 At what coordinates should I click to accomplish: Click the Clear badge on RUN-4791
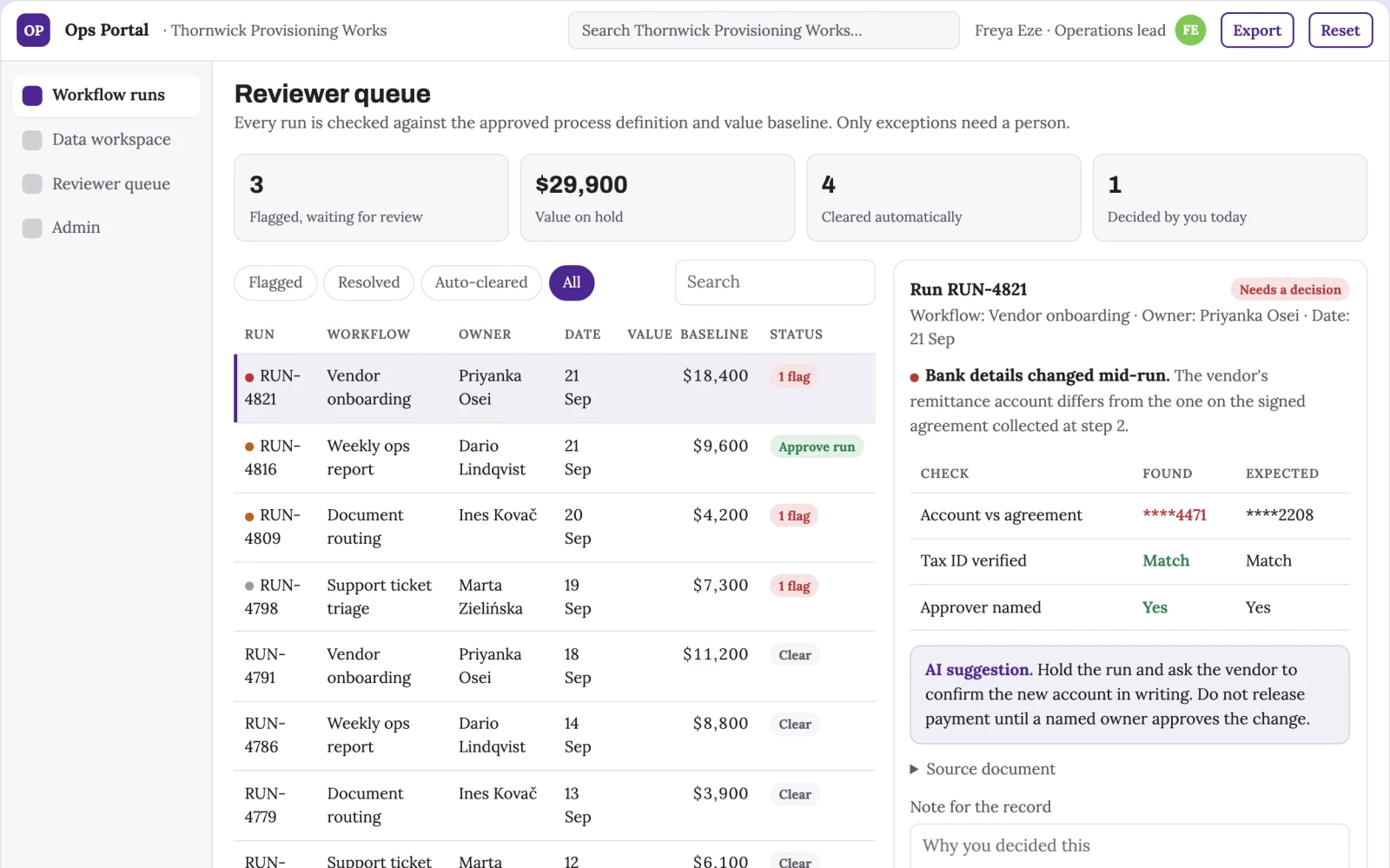click(x=795, y=655)
